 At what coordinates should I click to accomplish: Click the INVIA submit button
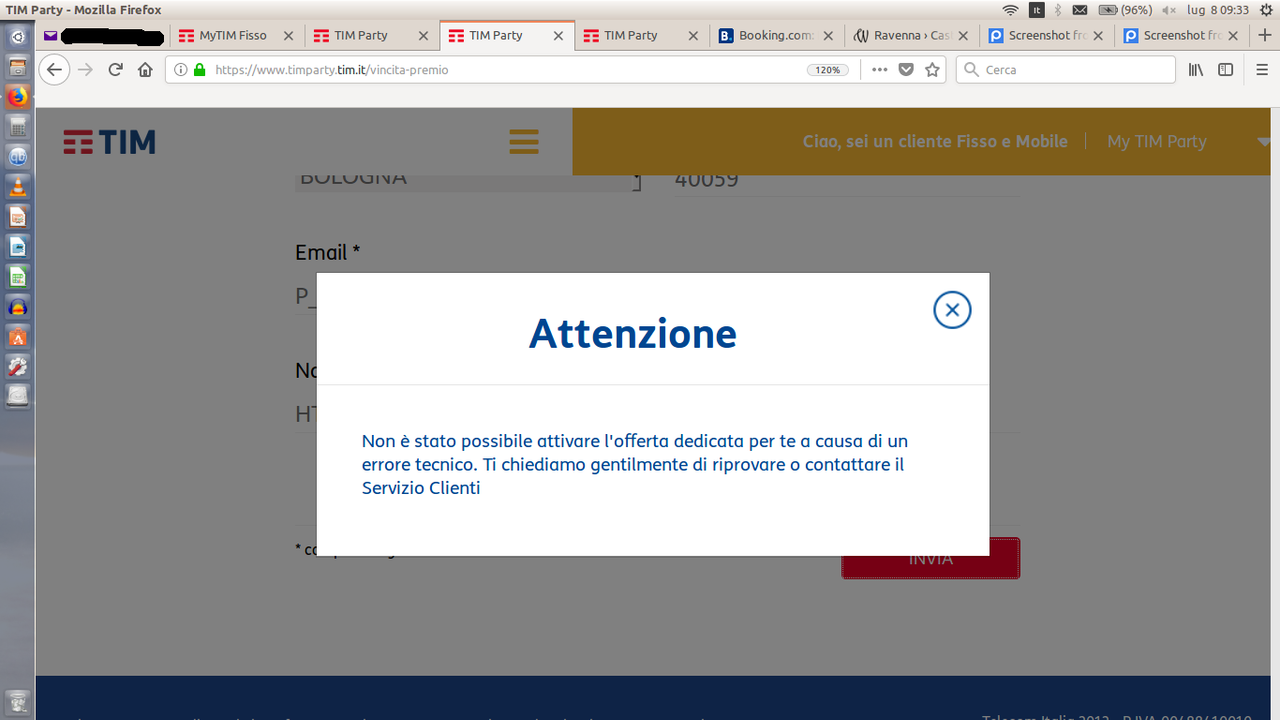tap(930, 558)
